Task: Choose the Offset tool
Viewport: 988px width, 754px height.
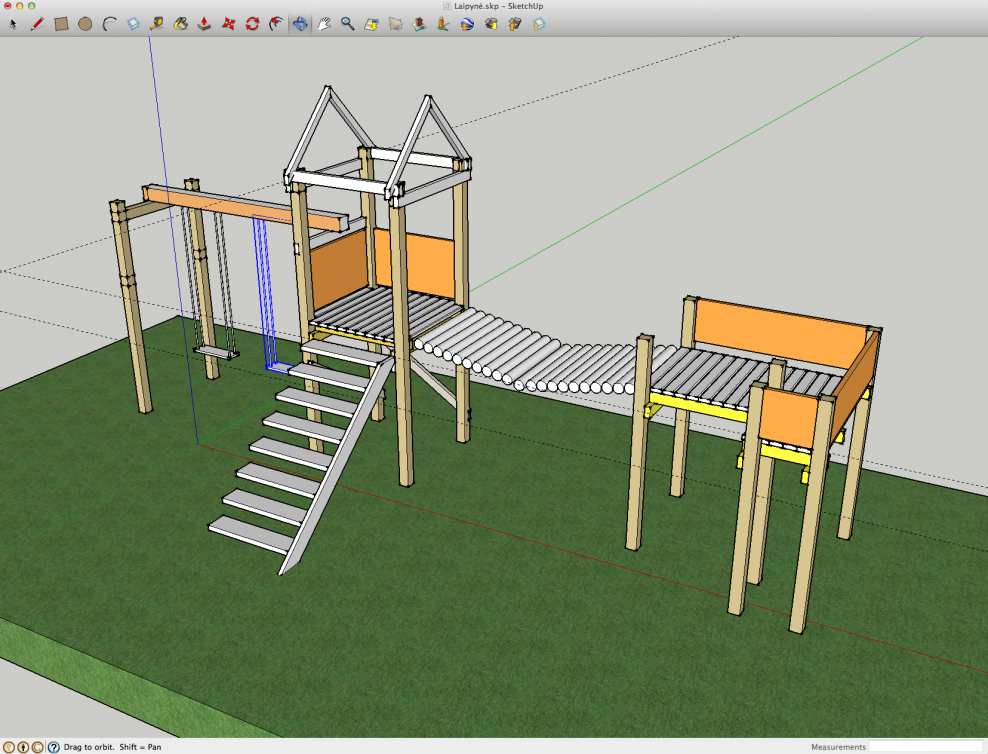Action: (x=277, y=24)
